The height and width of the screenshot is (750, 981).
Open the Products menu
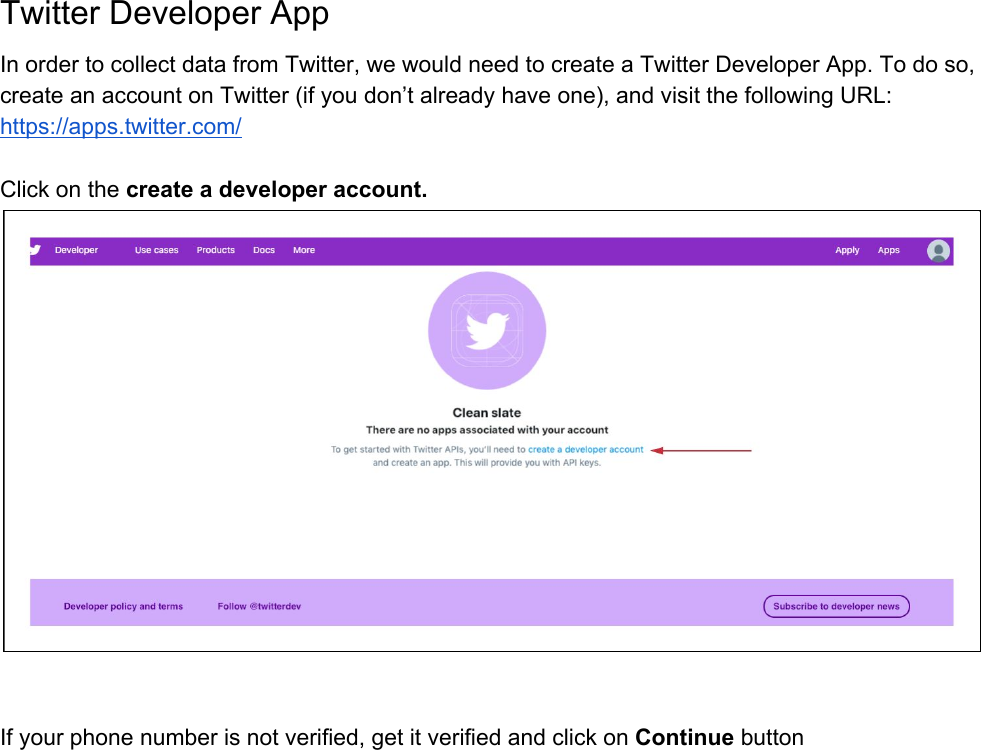pyautogui.click(x=216, y=250)
